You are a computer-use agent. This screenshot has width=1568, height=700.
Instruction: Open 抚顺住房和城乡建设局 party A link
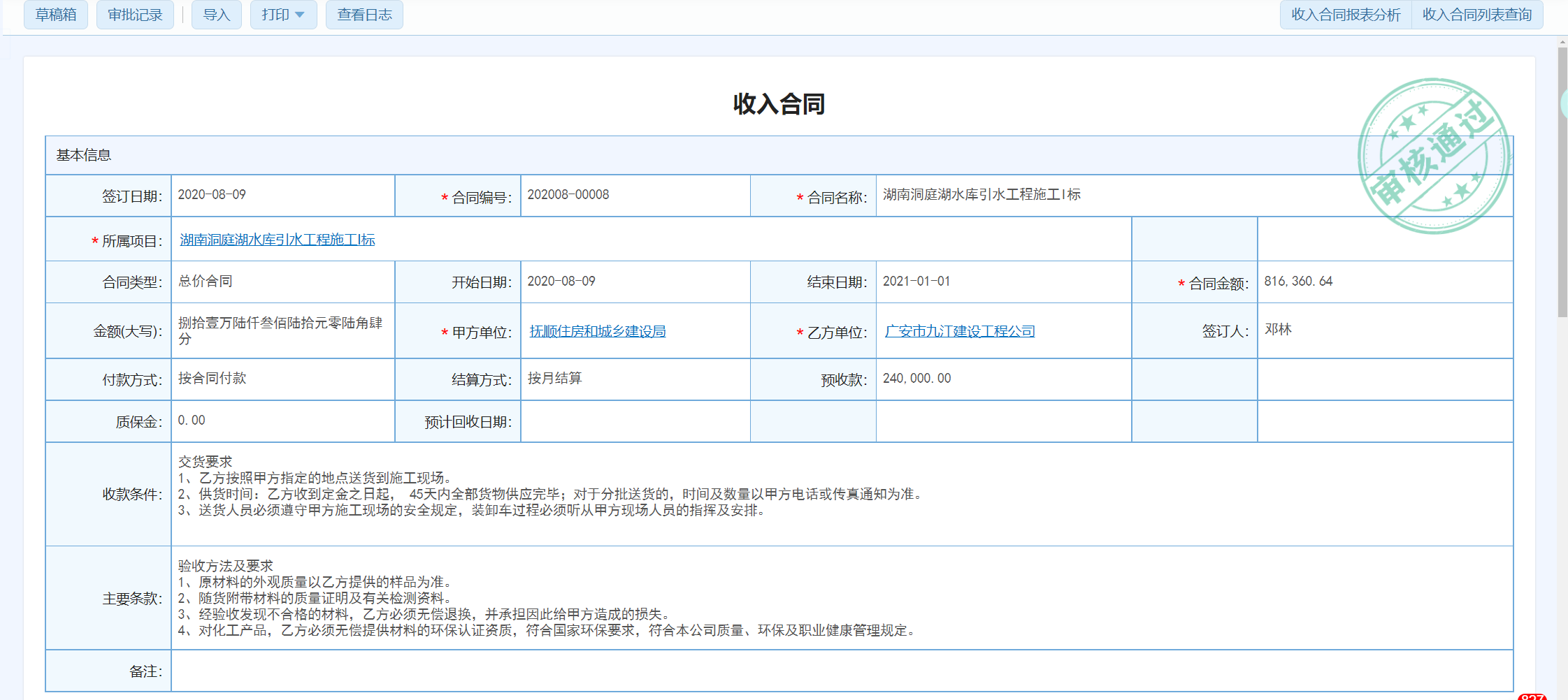(598, 331)
